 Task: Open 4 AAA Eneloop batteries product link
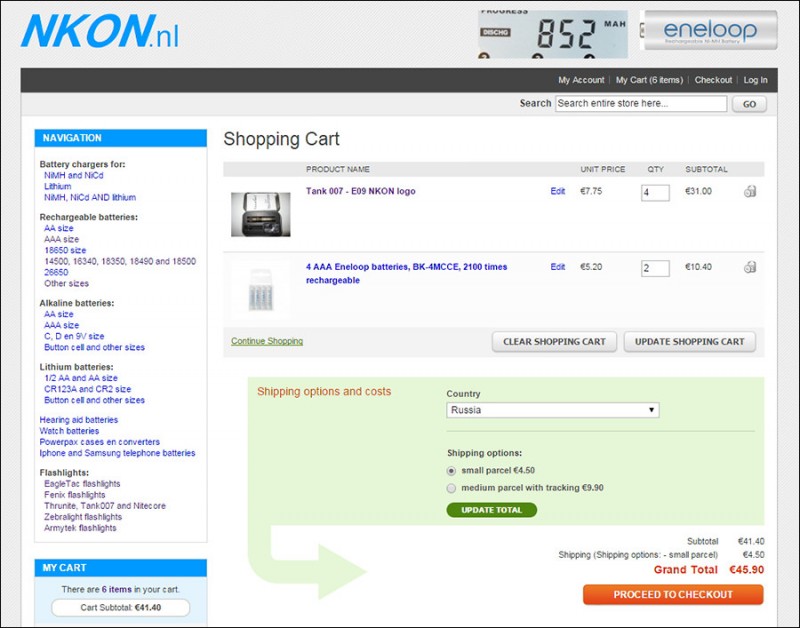point(407,273)
